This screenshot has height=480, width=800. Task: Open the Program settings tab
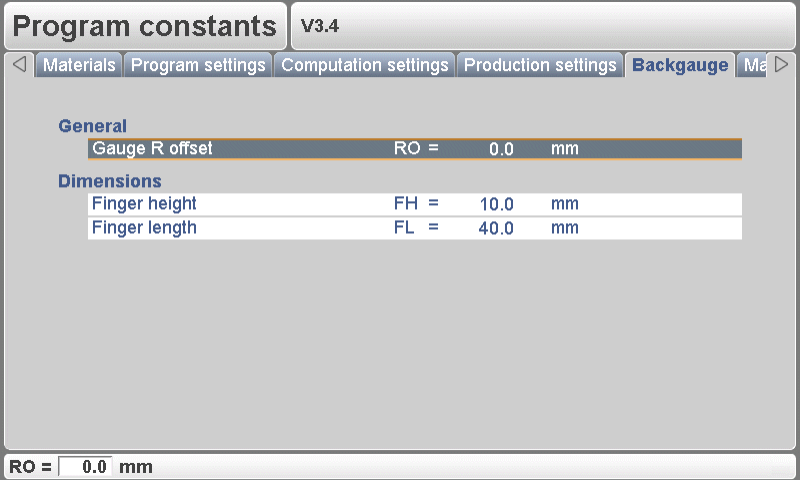[199, 66]
